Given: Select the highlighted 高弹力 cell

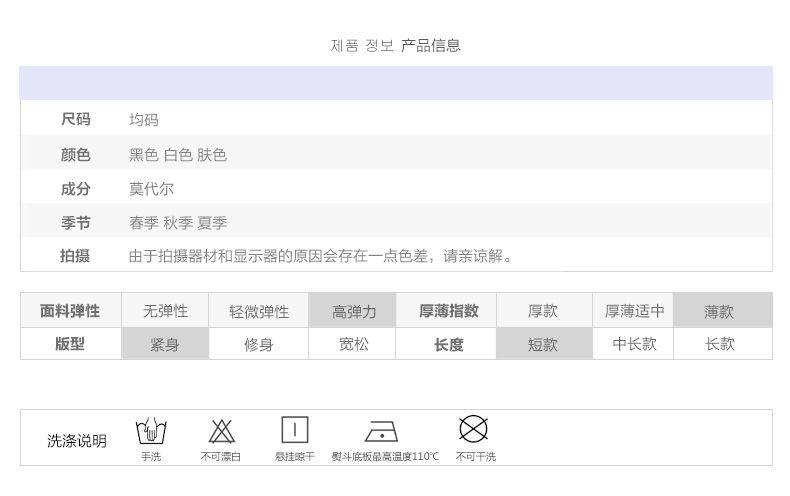Looking at the screenshot, I should click(353, 311).
